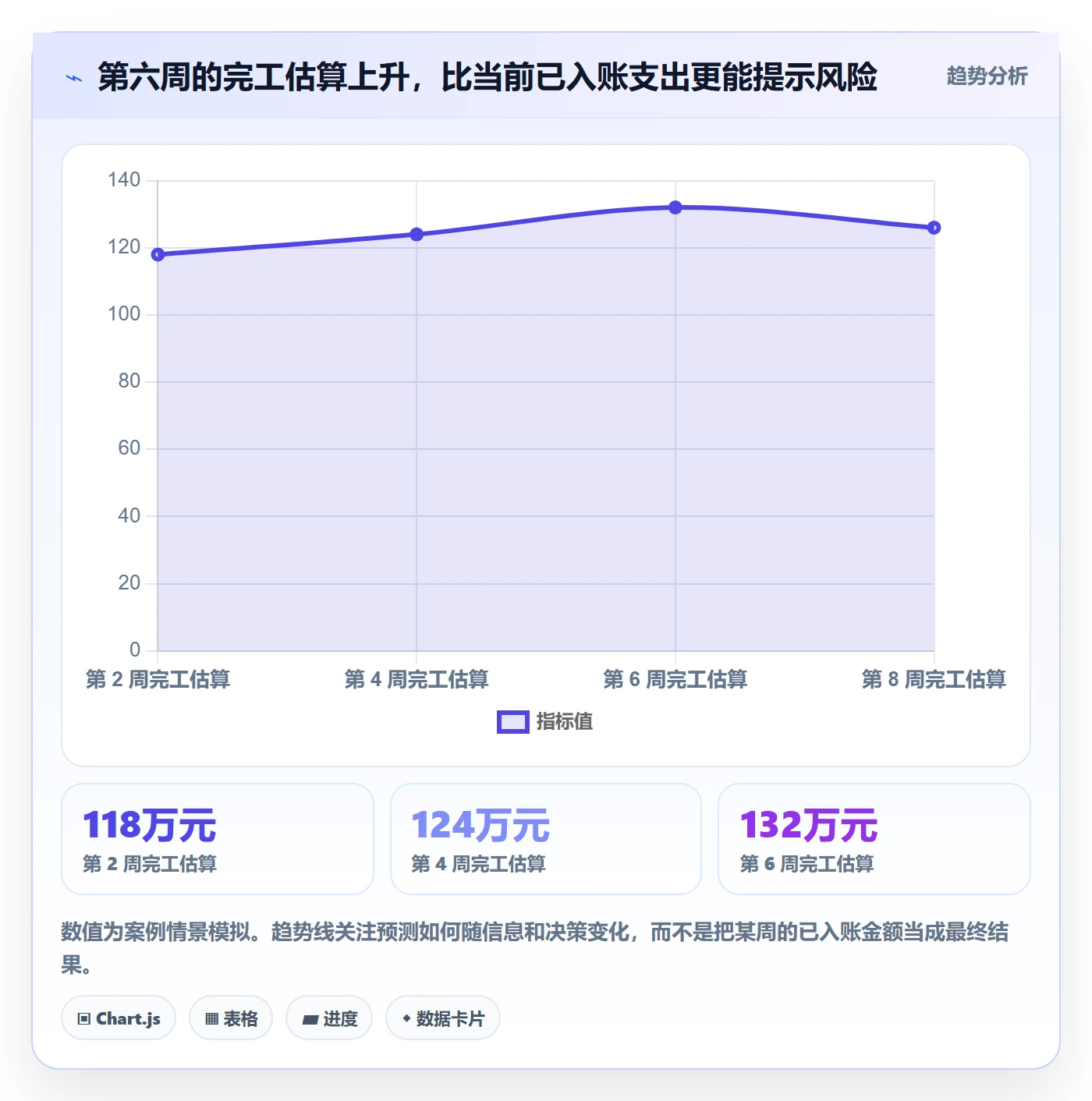Screen dimensions: 1092x1101
Task: Click the x-axis label 第 6 周完工估算
Action: (675, 679)
